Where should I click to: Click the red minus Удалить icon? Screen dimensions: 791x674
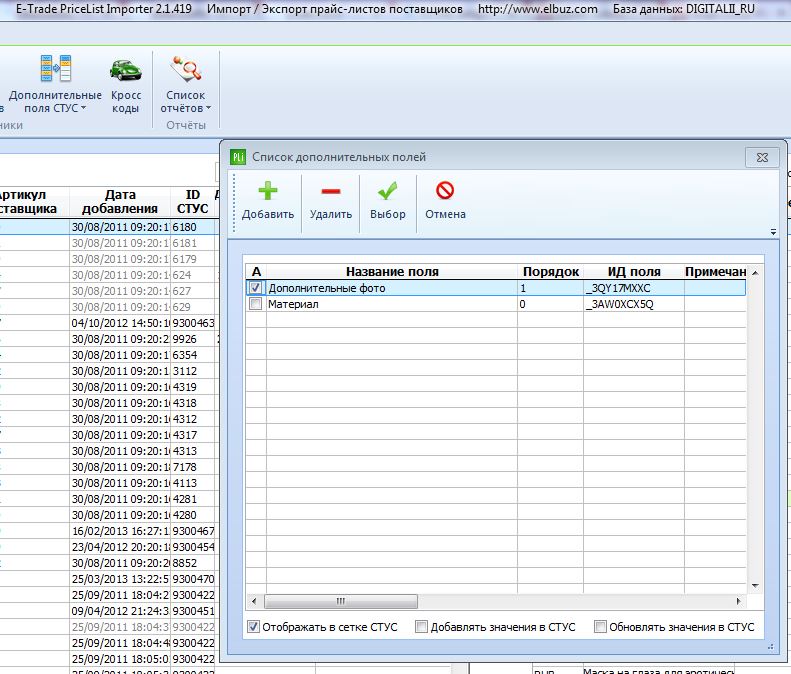331,191
